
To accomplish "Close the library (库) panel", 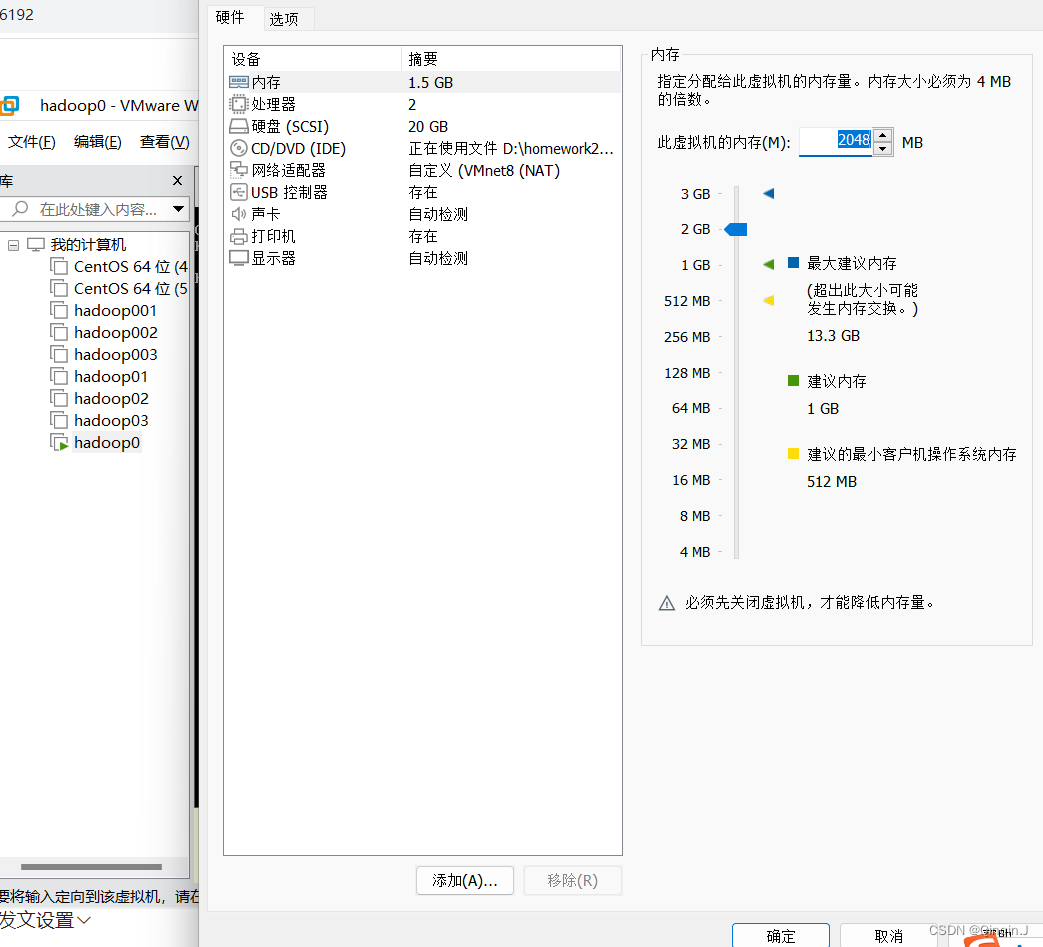I will 177,180.
